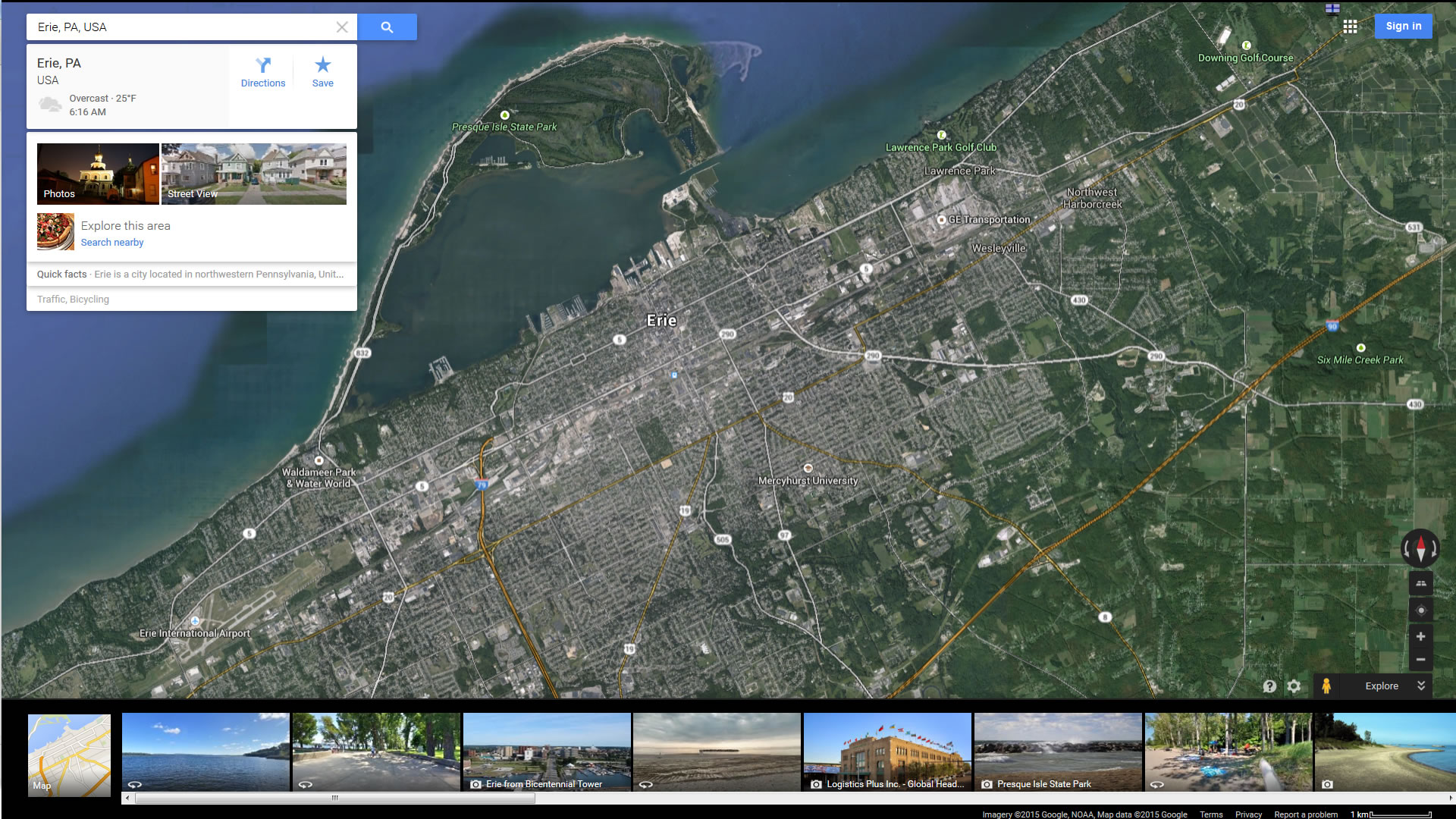Viewport: 1456px width, 819px height.
Task: Save Erie, PA with star icon
Action: coord(322,73)
